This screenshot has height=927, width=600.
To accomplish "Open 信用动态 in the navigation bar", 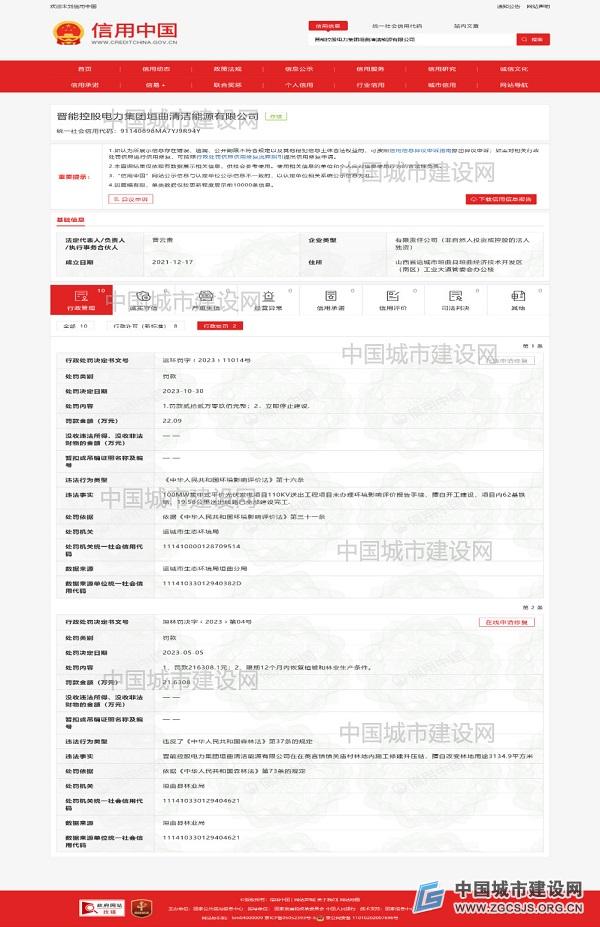I will click(x=156, y=69).
